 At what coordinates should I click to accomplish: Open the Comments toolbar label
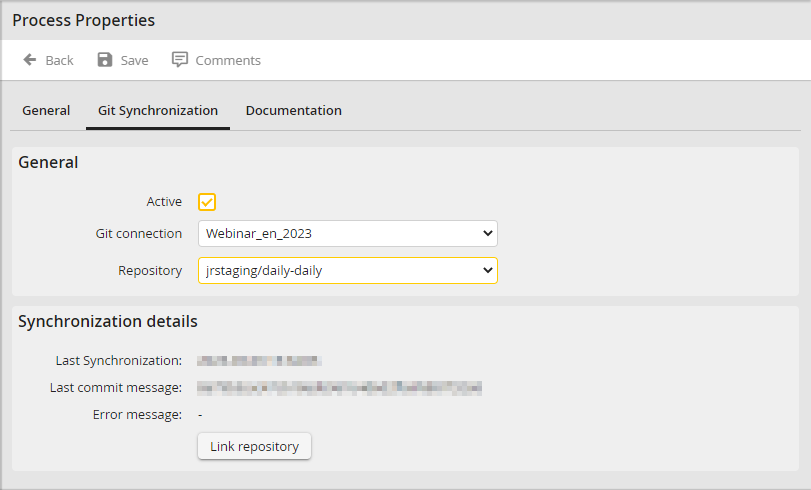[x=228, y=61]
